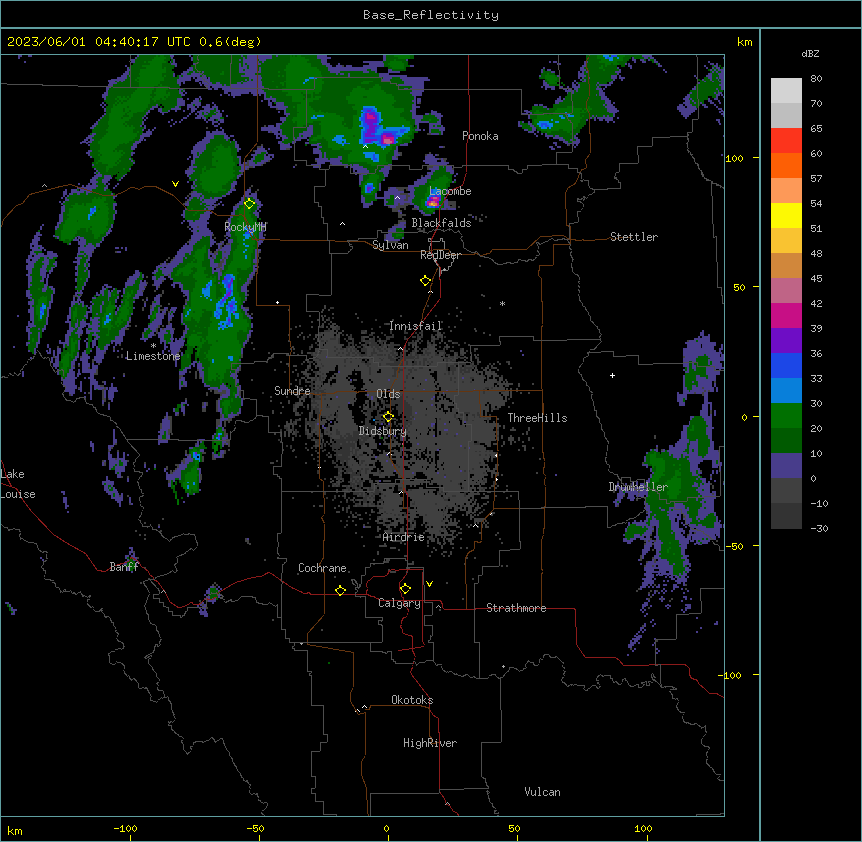Select the bright green 20-30 dBZ swatch
Image resolution: width=862 pixels, height=842 pixels.
coord(786,416)
